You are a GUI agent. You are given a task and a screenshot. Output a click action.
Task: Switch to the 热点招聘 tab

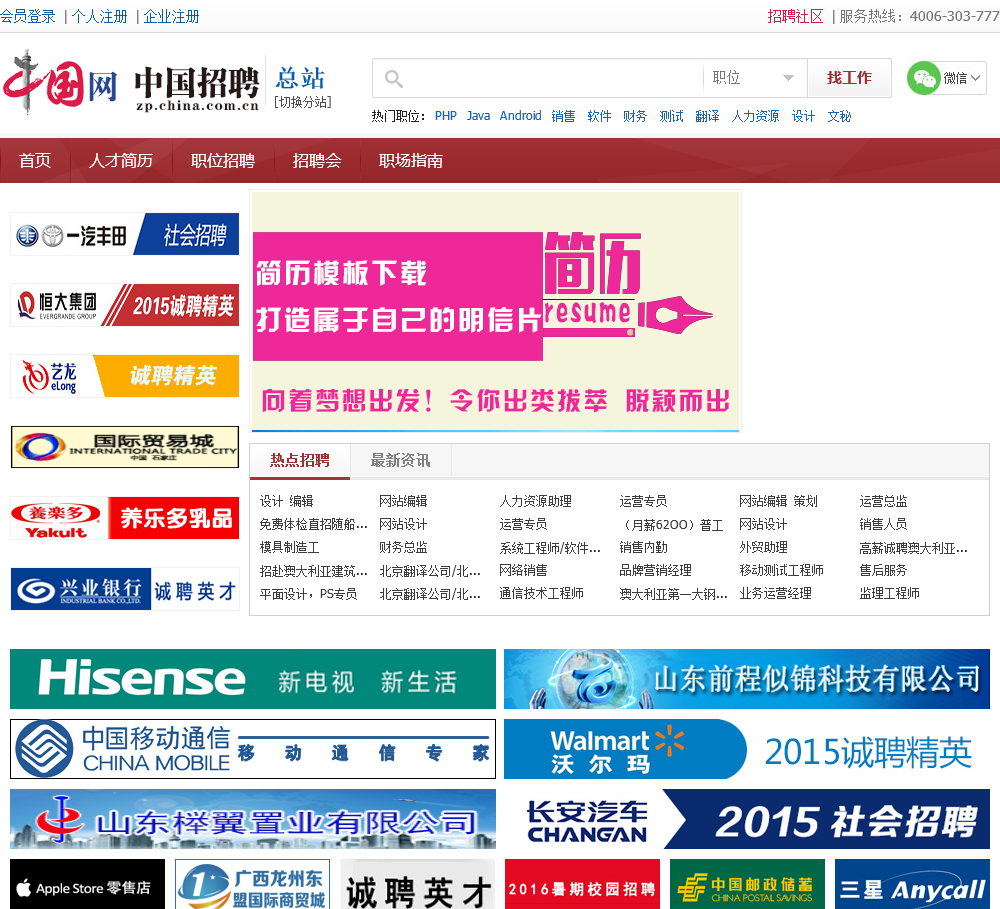tap(300, 461)
